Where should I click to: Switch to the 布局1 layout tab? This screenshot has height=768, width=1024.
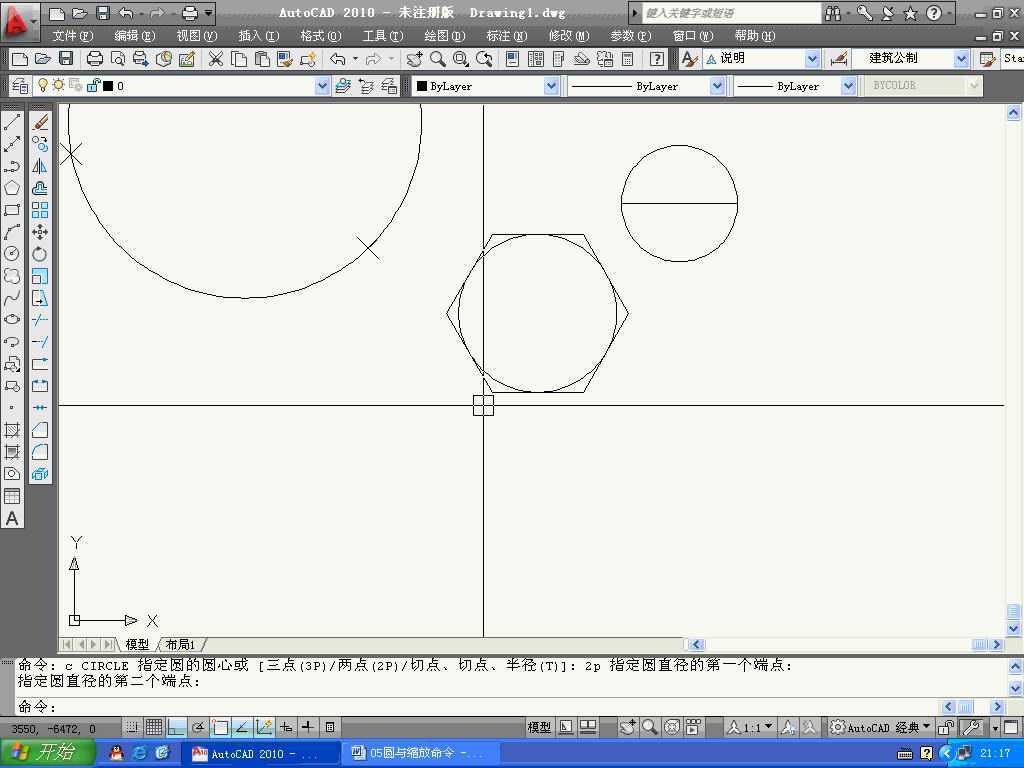181,645
